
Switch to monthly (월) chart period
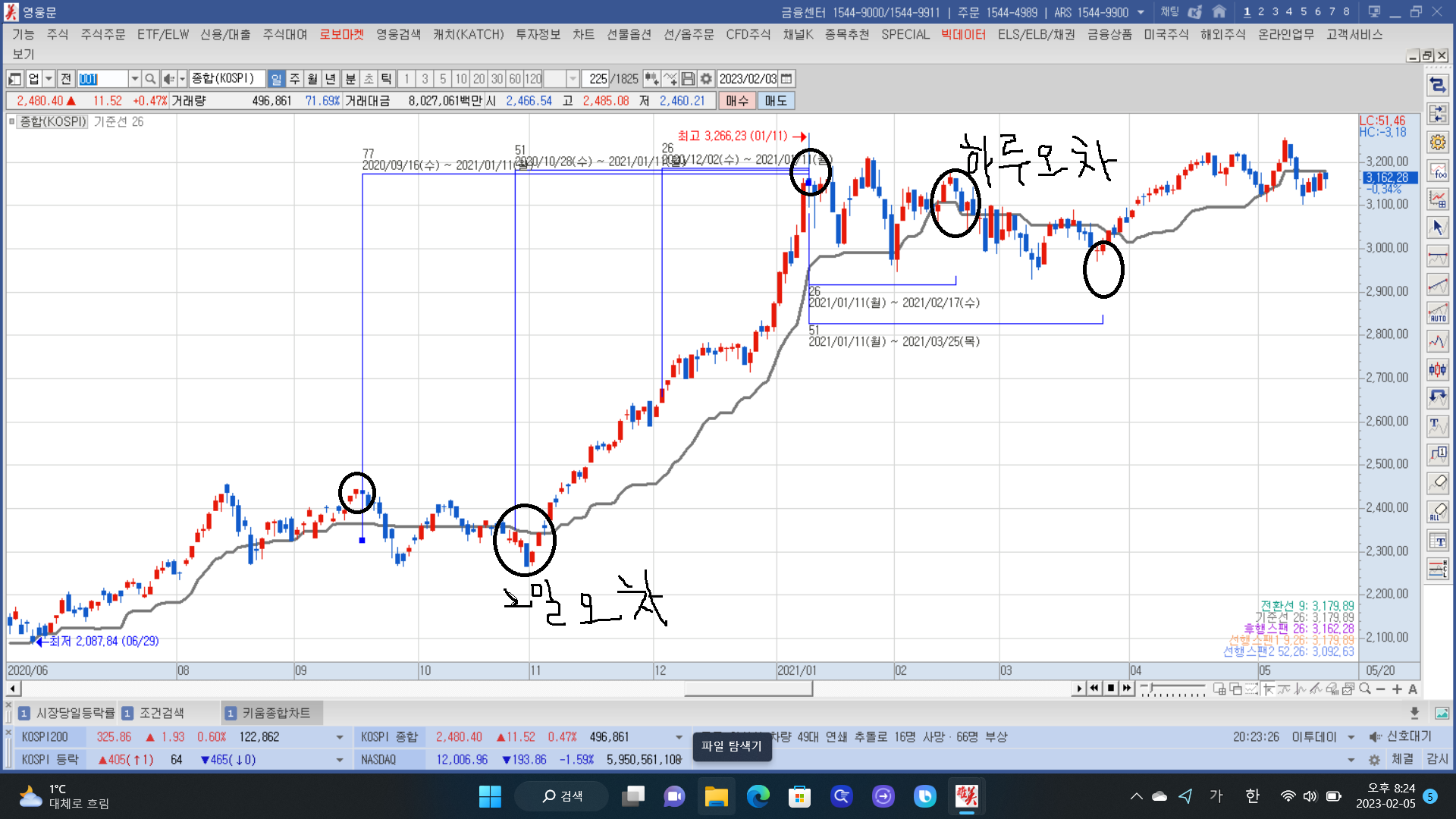[312, 79]
